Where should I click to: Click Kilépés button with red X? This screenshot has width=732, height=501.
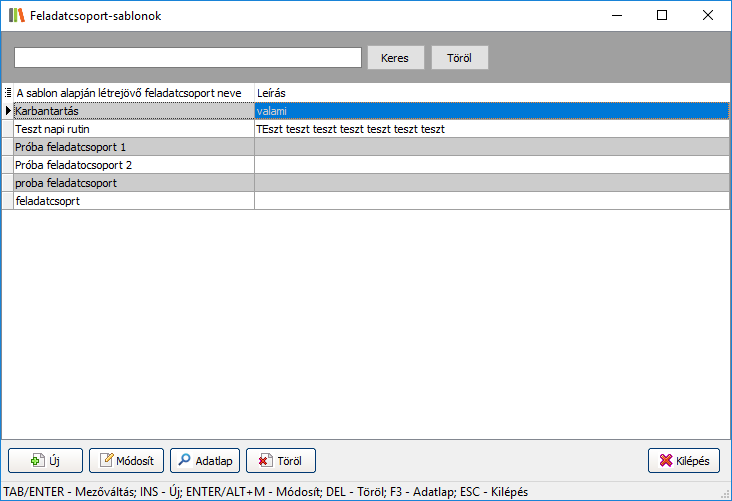(x=684, y=461)
